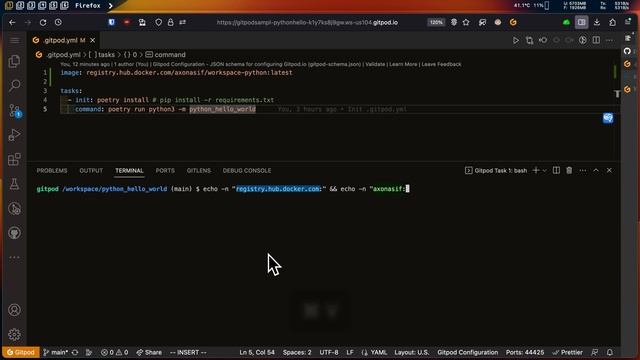The image size is (640, 360).
Task: Switch to the PROBLEMS panel tab
Action: (52, 171)
